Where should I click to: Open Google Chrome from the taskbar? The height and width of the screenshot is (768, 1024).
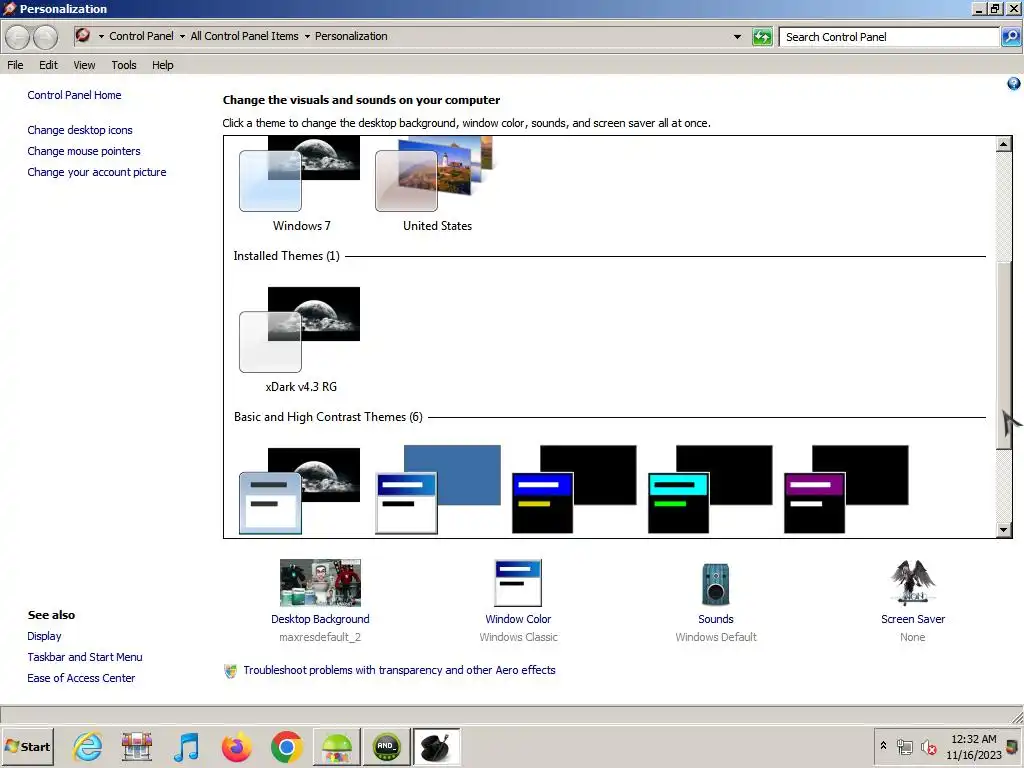[x=287, y=746]
